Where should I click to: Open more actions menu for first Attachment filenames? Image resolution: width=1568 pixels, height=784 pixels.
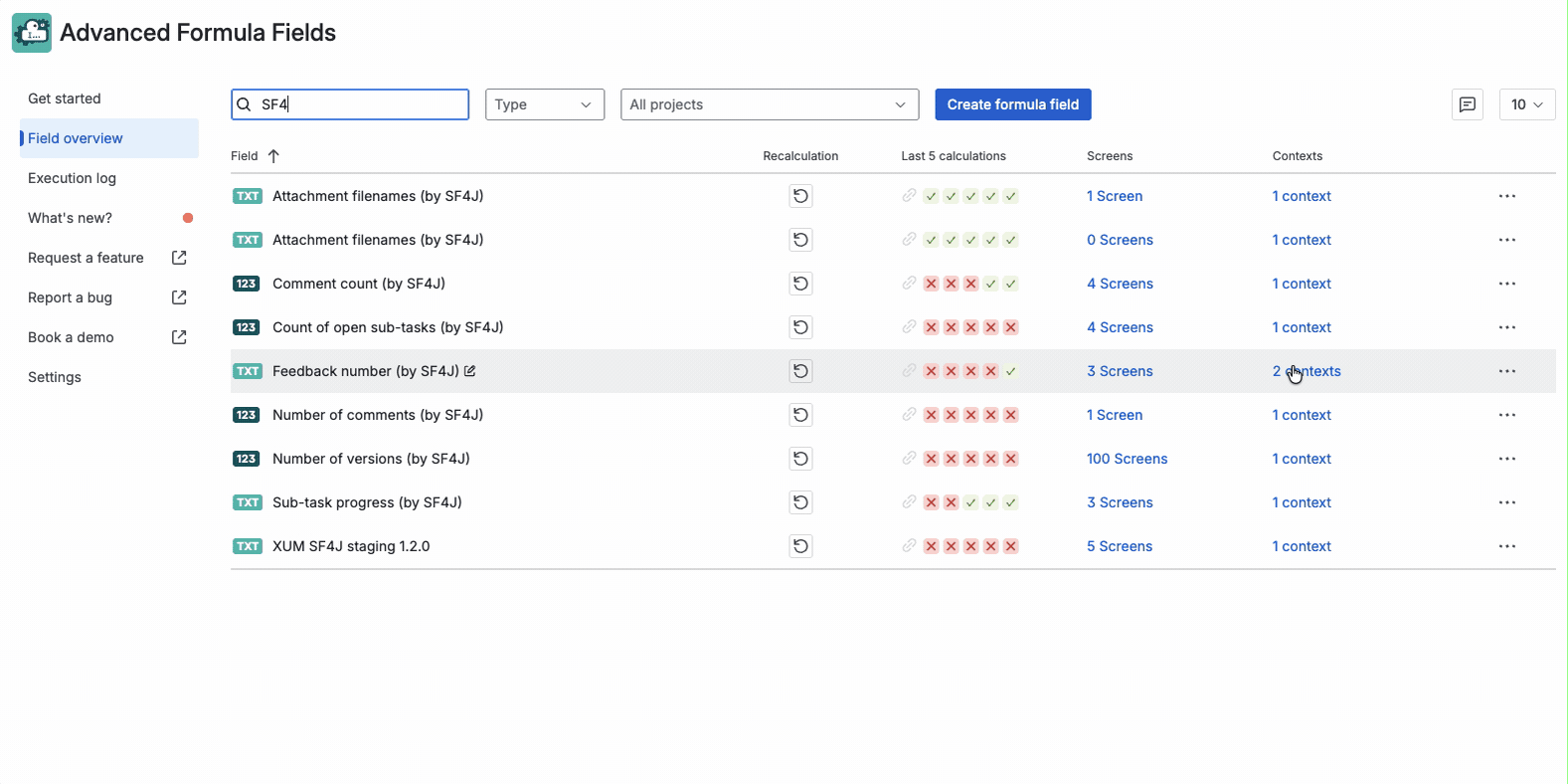click(x=1506, y=196)
